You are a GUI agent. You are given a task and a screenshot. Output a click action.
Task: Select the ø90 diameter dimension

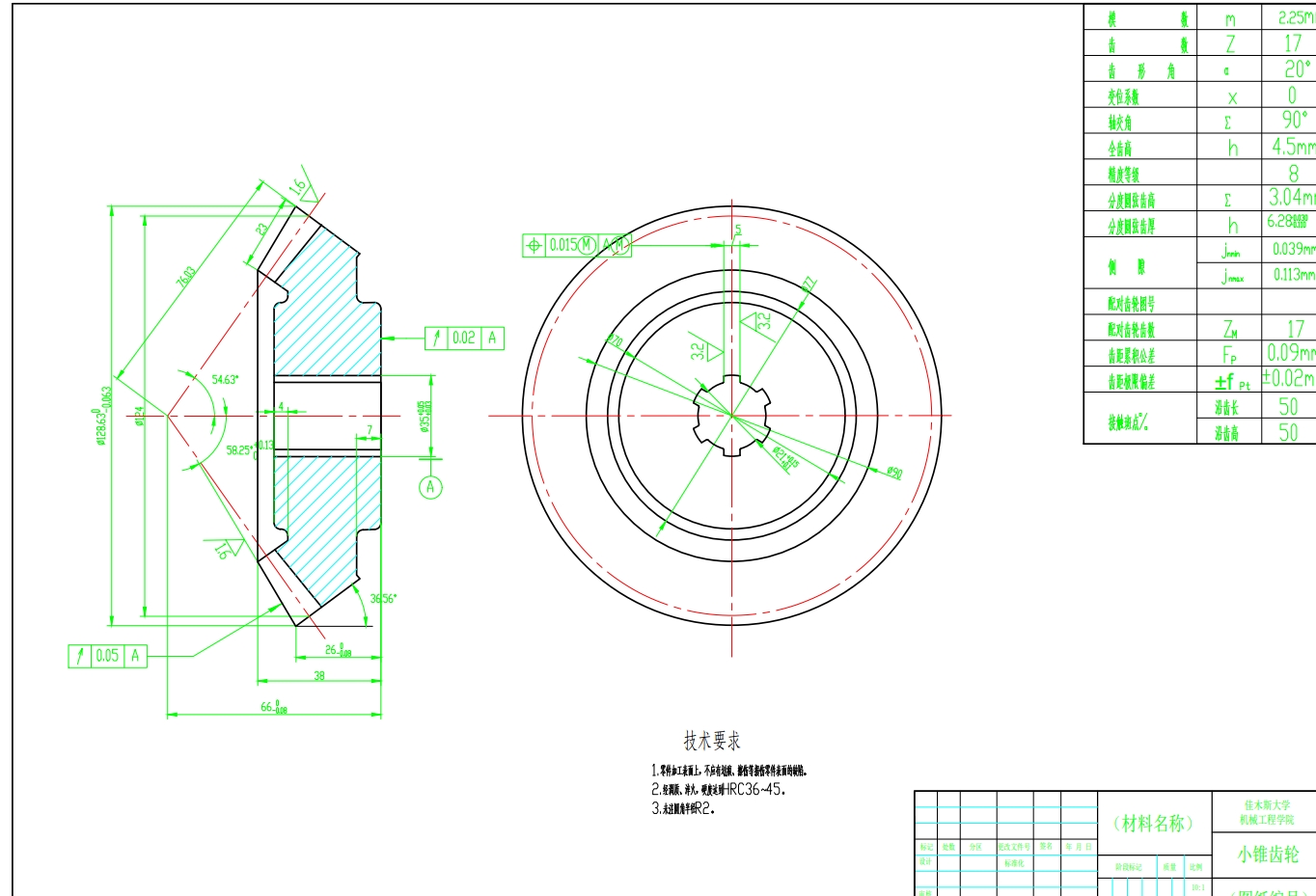pos(894,473)
